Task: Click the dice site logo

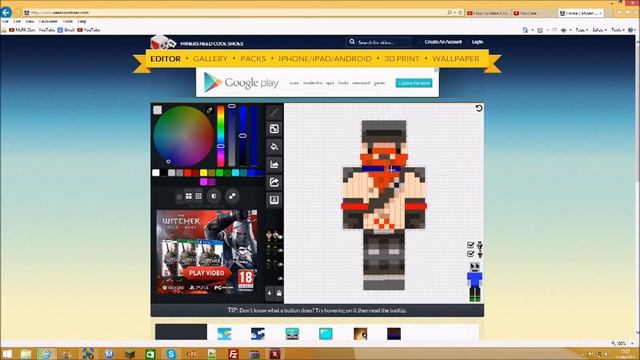Action: (162, 43)
